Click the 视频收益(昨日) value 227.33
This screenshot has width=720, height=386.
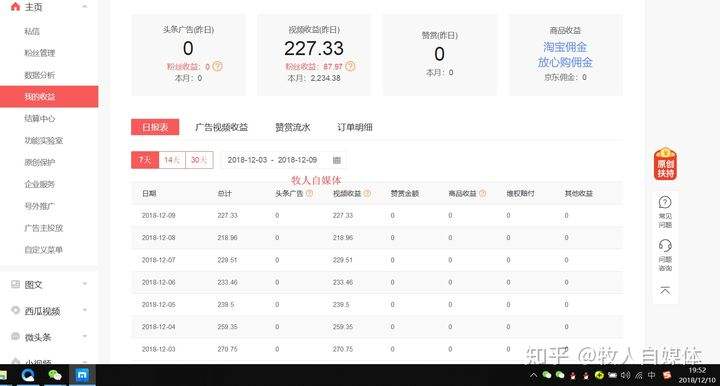[x=314, y=48]
